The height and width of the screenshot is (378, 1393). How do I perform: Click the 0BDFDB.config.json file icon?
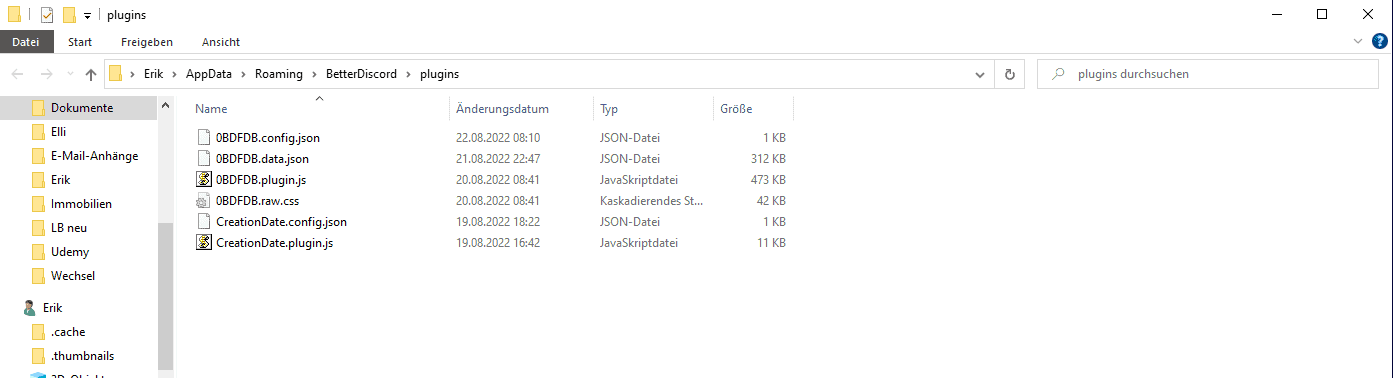[204, 138]
